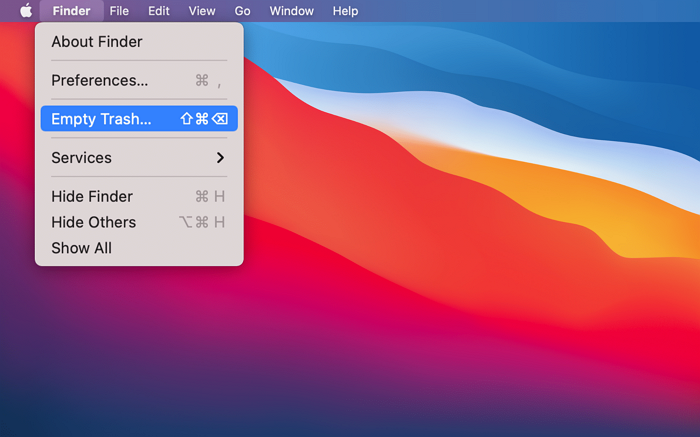Open the Window menu
700x437 pixels.
click(x=291, y=11)
